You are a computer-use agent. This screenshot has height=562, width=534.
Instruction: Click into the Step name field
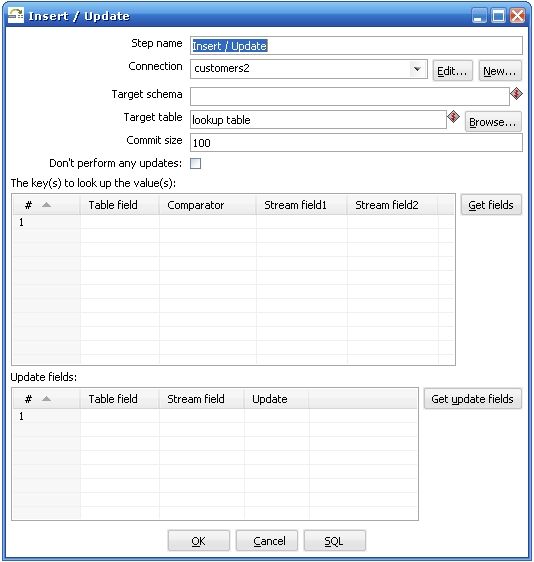point(356,46)
